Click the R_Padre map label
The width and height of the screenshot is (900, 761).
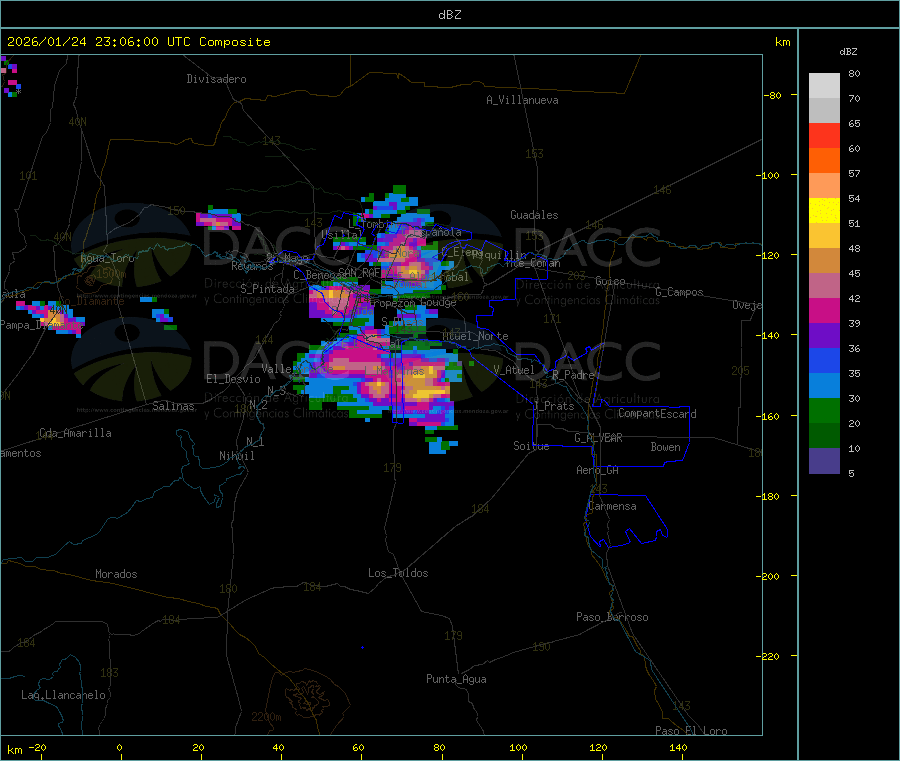[573, 375]
